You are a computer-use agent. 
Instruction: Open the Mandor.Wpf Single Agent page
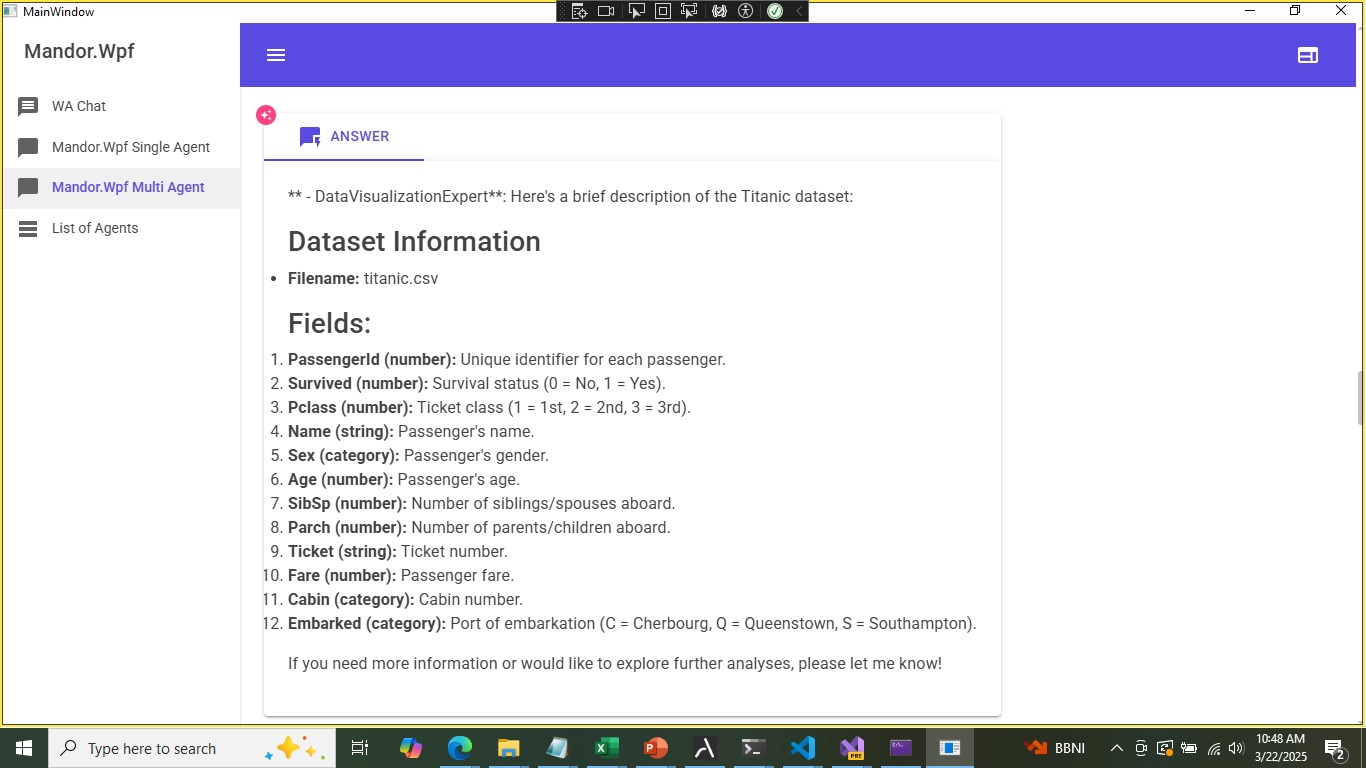click(x=130, y=147)
